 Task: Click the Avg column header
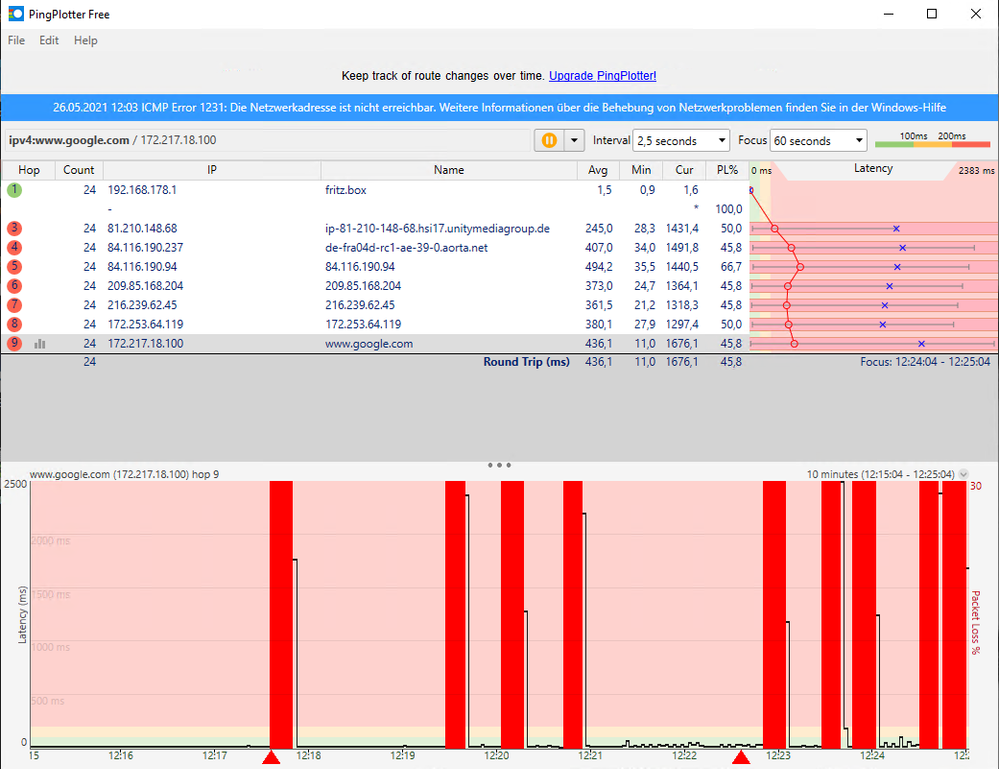598,170
